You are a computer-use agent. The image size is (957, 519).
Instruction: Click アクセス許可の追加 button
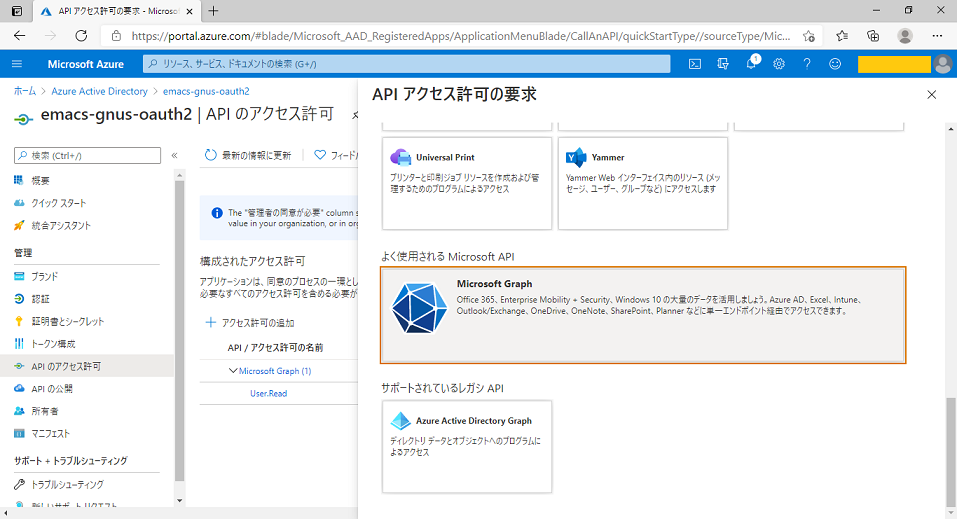point(250,322)
